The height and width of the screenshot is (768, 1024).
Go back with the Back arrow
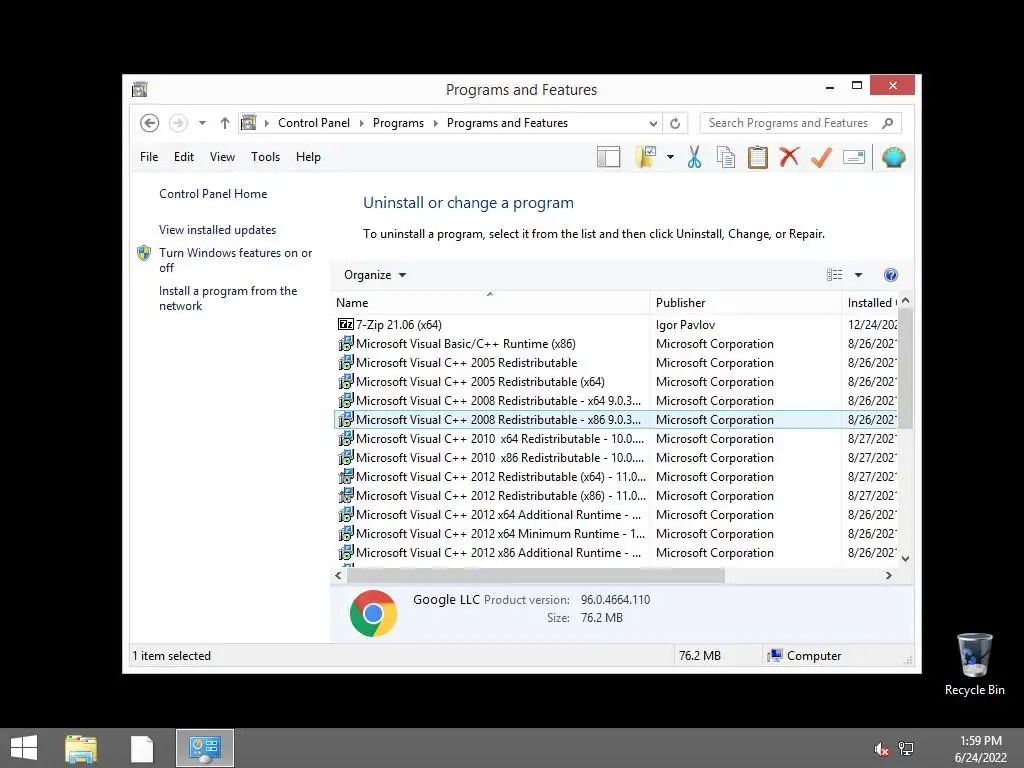click(150, 123)
